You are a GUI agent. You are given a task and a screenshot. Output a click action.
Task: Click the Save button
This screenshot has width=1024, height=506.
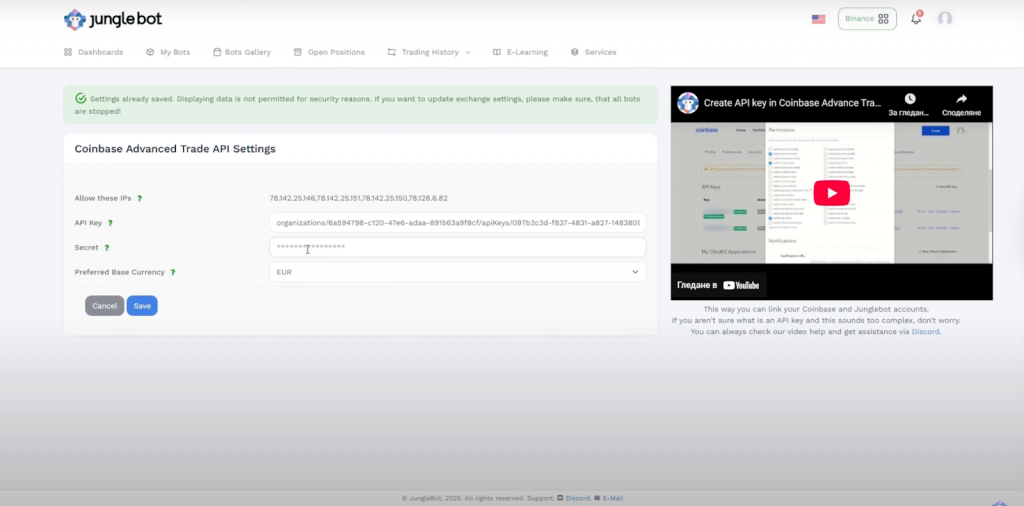coord(142,306)
